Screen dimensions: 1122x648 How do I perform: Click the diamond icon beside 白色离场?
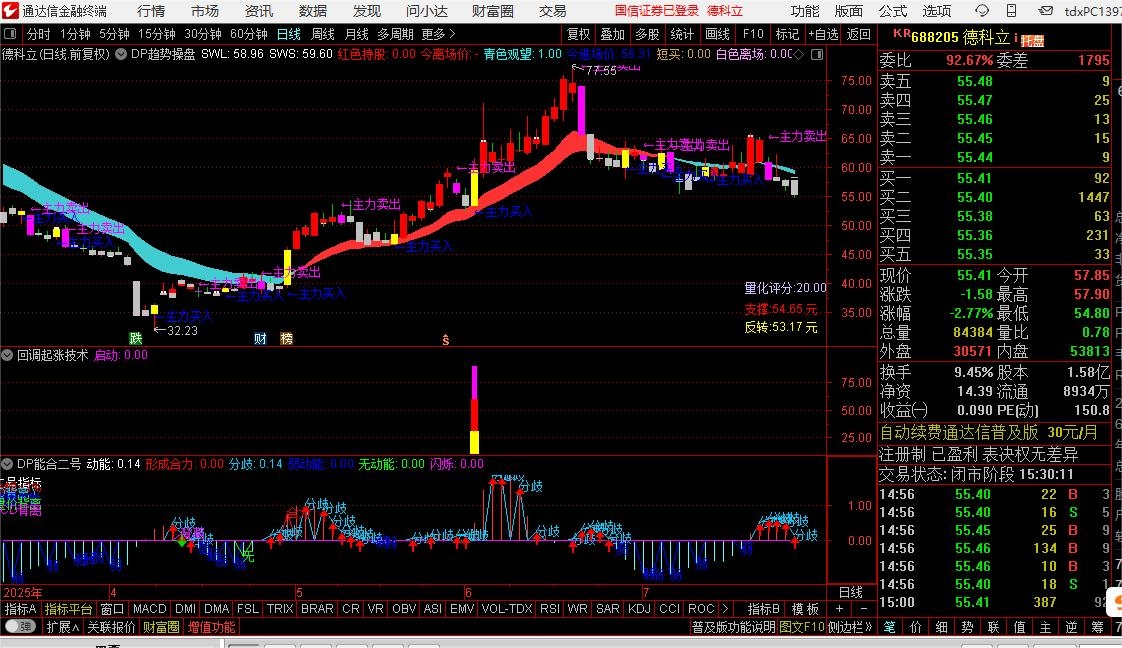pyautogui.click(x=799, y=54)
